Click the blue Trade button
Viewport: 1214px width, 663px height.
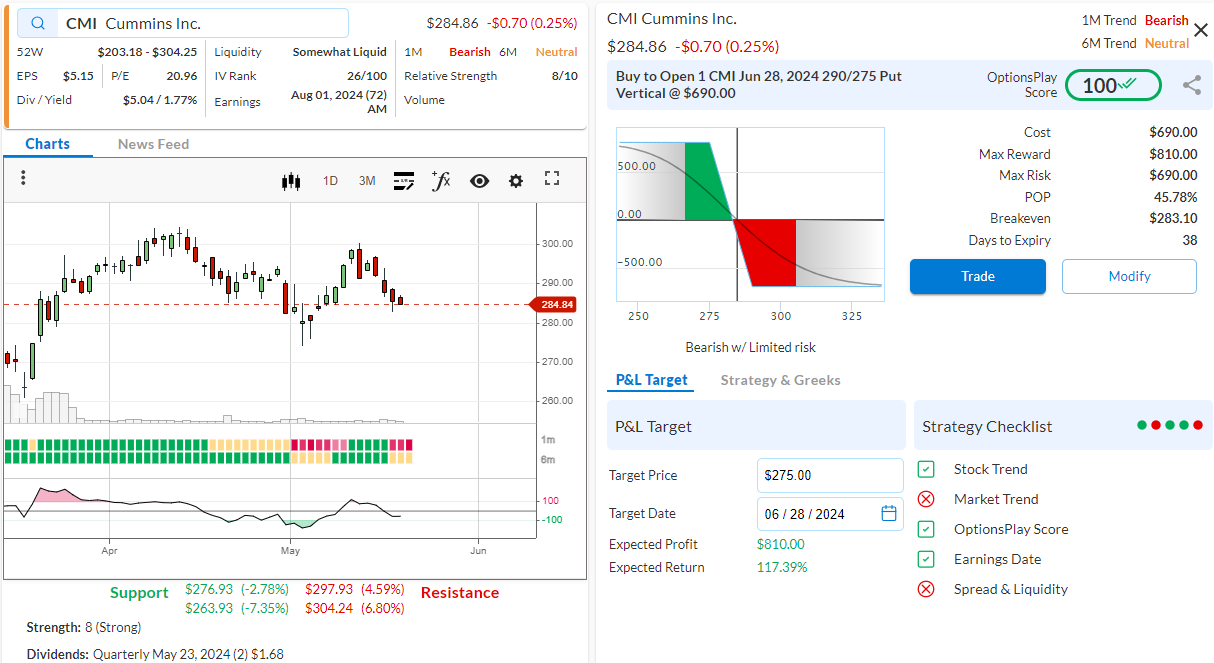click(978, 277)
